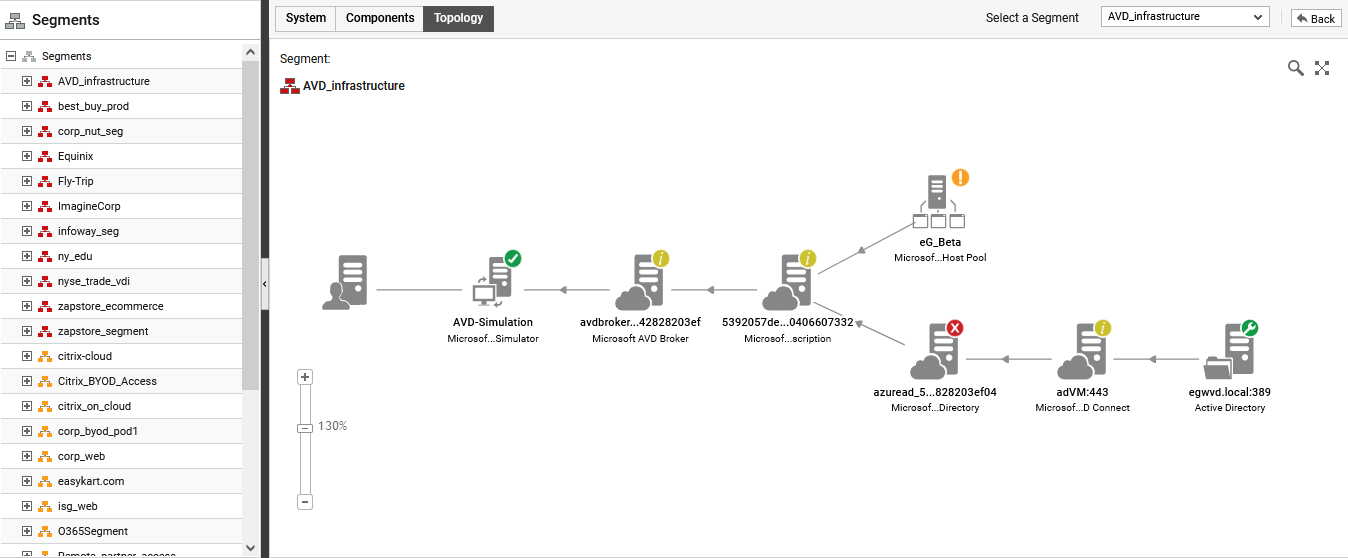Viewport: 1348px width, 558px height.
Task: Click the orange segment icon beside citrix-cloud
Action: pyautogui.click(x=44, y=356)
